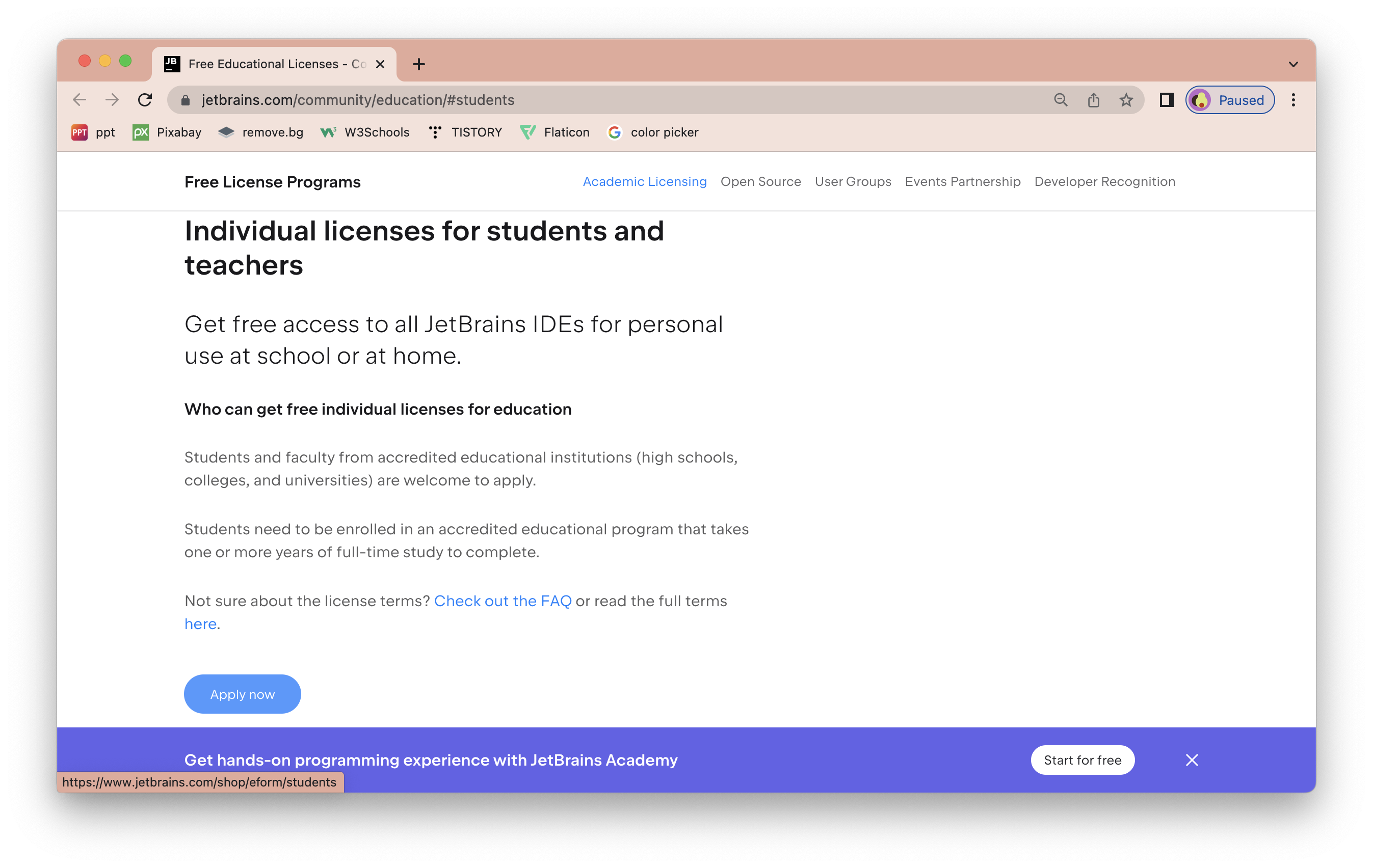The height and width of the screenshot is (868, 1373).
Task: Open the share icon in the address bar
Action: [x=1093, y=100]
